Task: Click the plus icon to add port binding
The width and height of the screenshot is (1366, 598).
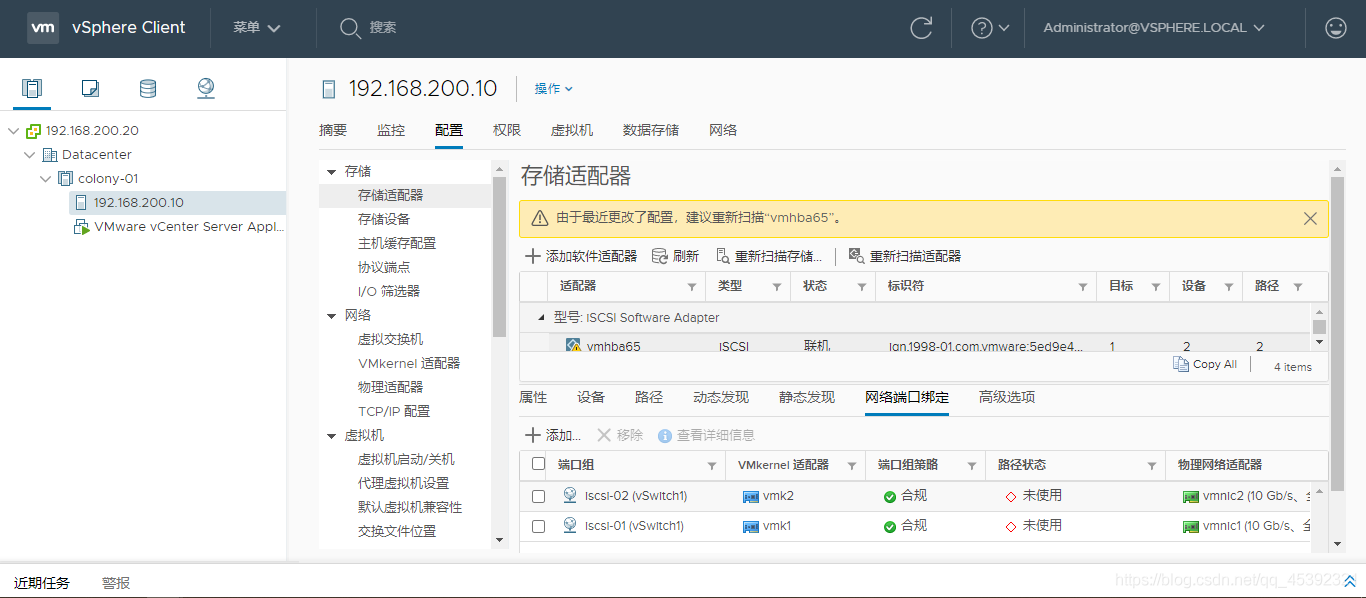Action: [533, 435]
